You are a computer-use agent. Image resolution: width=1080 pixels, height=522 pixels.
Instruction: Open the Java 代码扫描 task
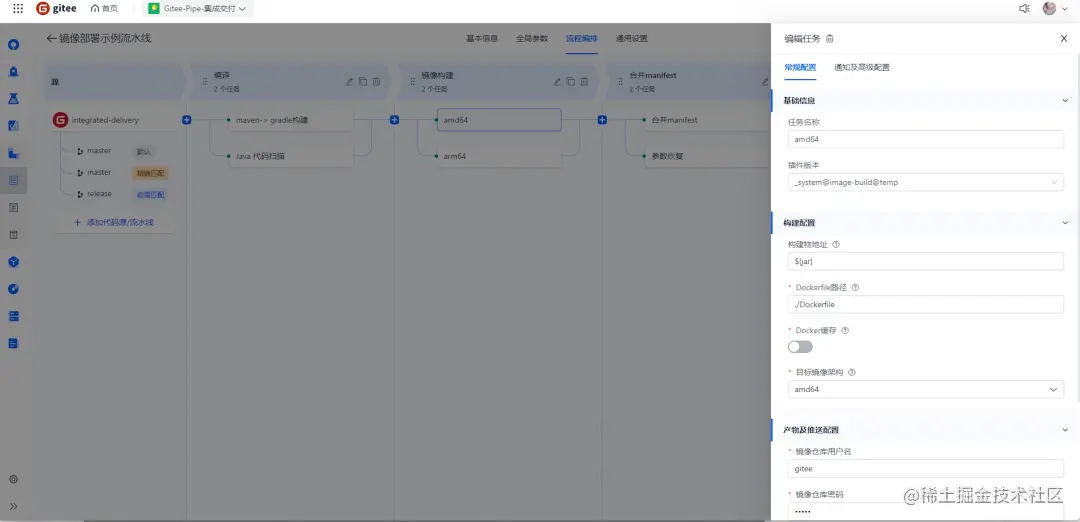point(291,156)
